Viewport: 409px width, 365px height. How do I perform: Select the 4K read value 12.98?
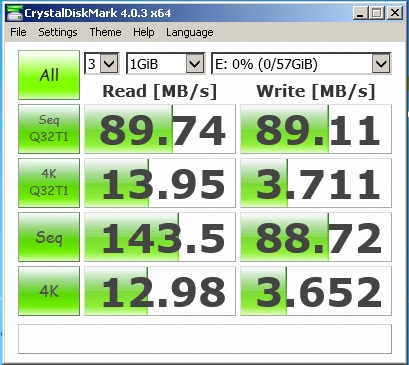tap(160, 291)
